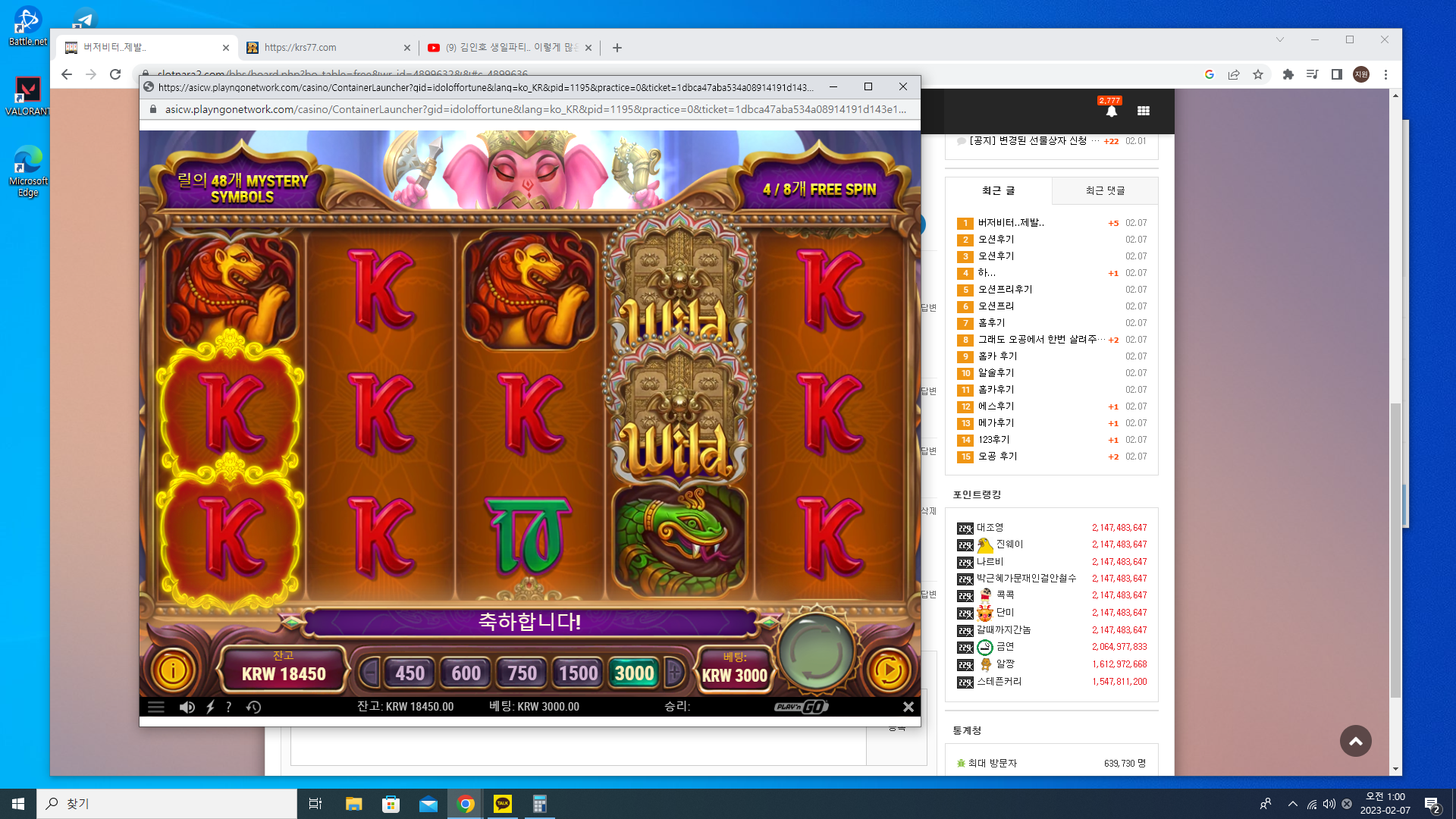Open the Battle.net desktop shortcut
The height and width of the screenshot is (819, 1456).
pyautogui.click(x=27, y=27)
